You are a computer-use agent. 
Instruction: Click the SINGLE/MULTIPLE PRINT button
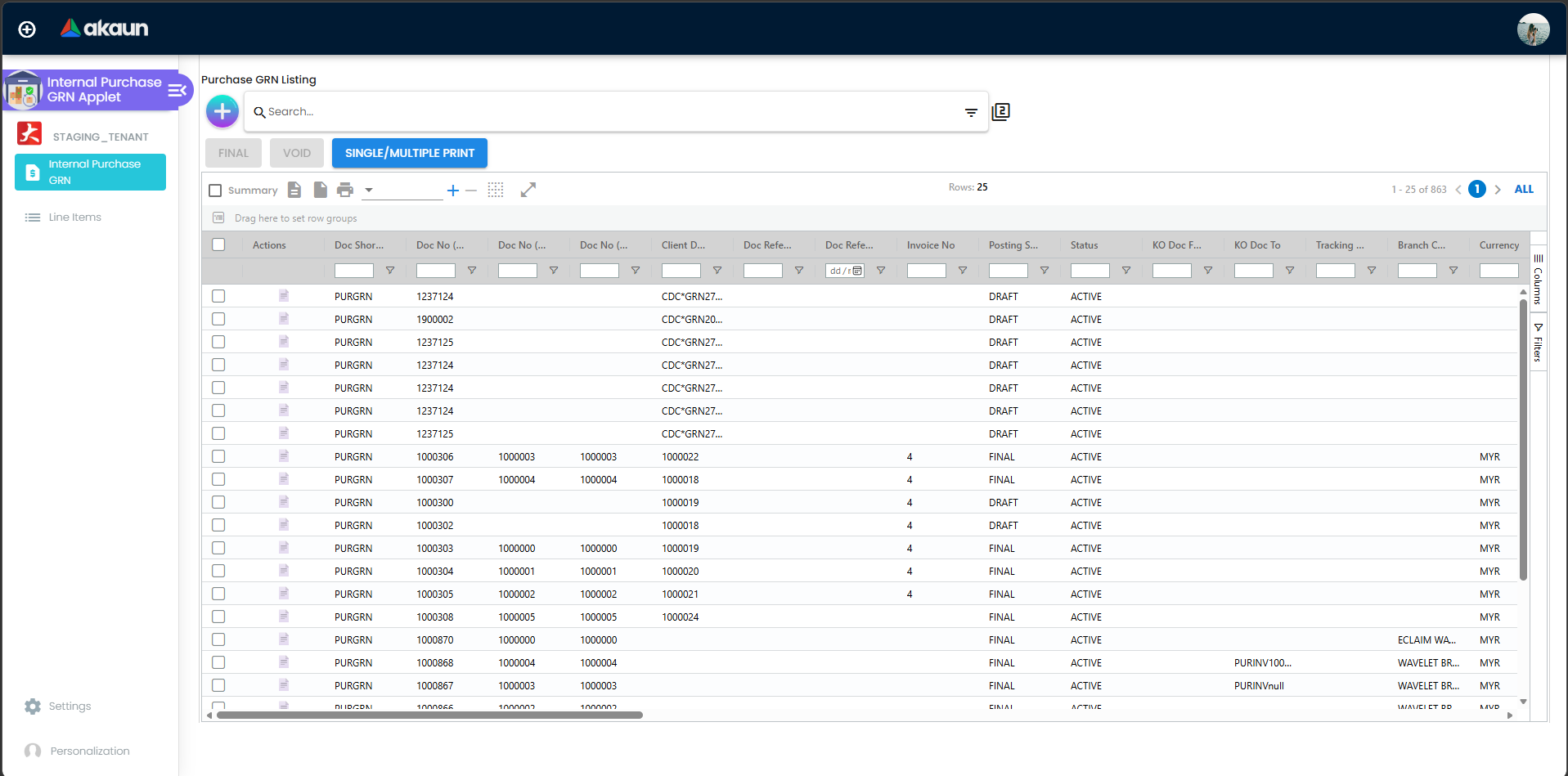point(409,153)
